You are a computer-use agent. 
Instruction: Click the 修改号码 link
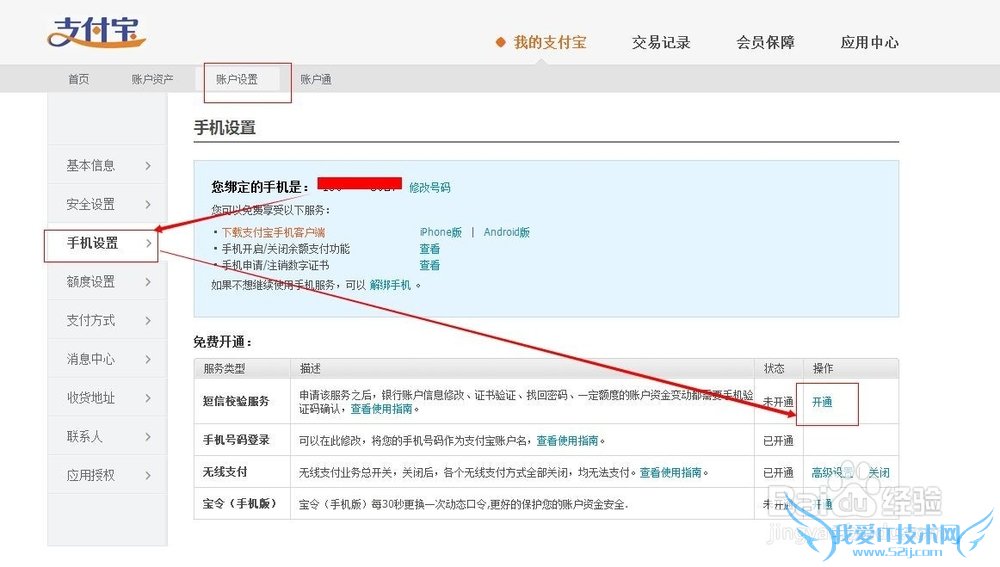tap(429, 187)
